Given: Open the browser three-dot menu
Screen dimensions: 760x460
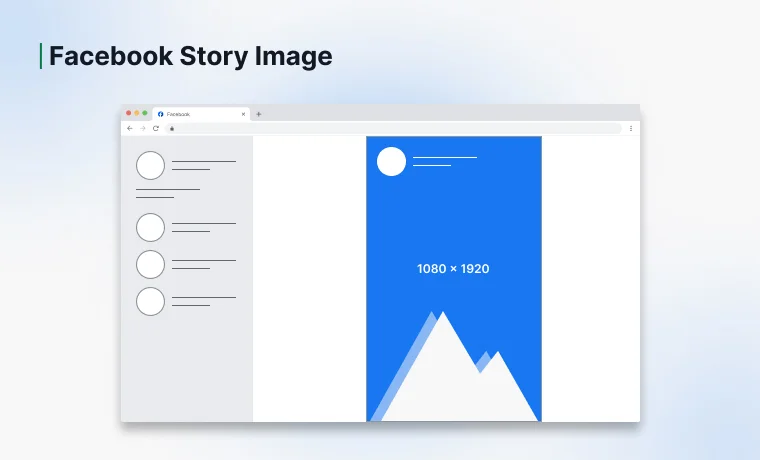Looking at the screenshot, I should coord(631,128).
